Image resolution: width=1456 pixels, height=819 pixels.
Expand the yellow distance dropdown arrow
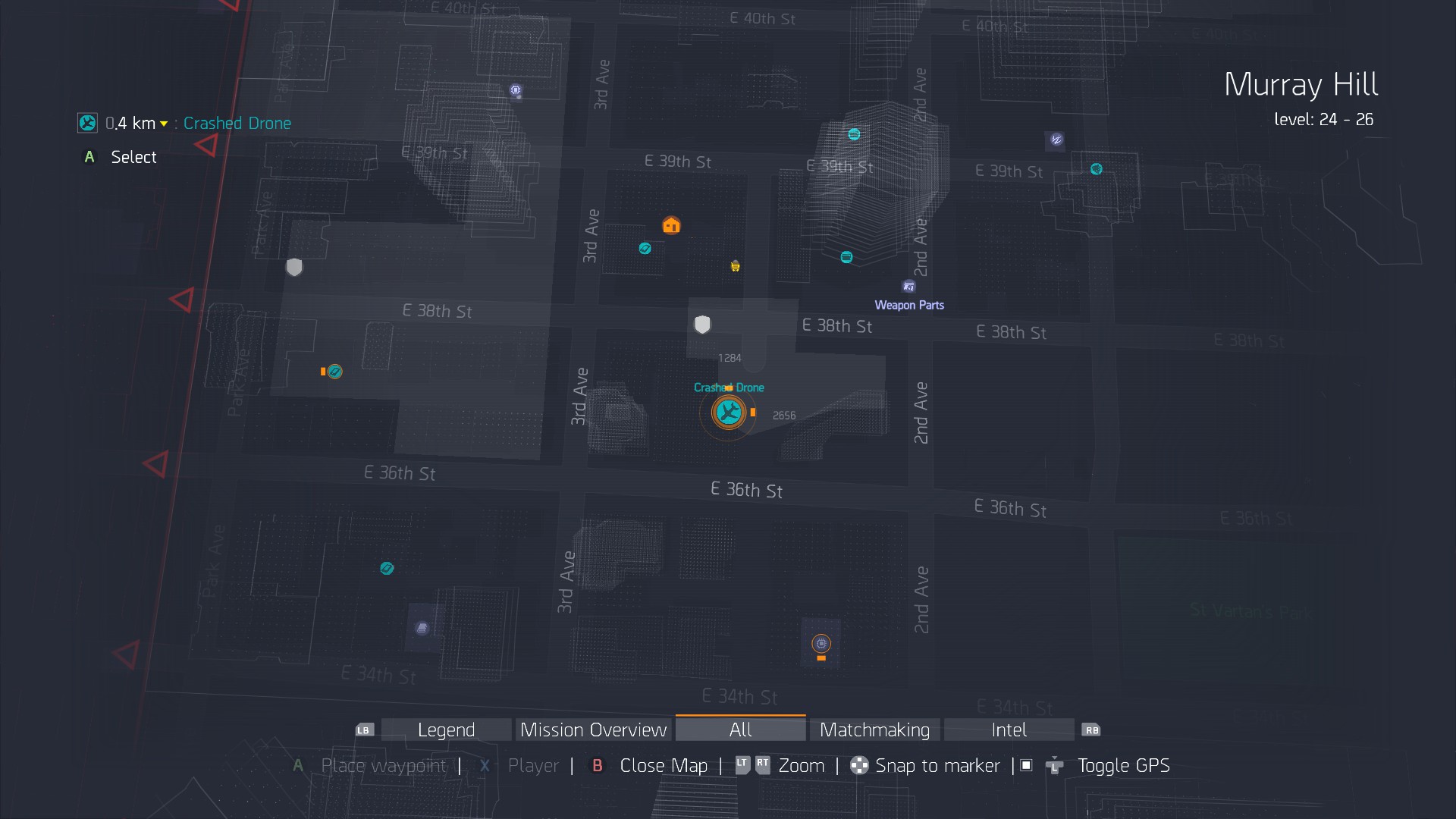pos(164,124)
